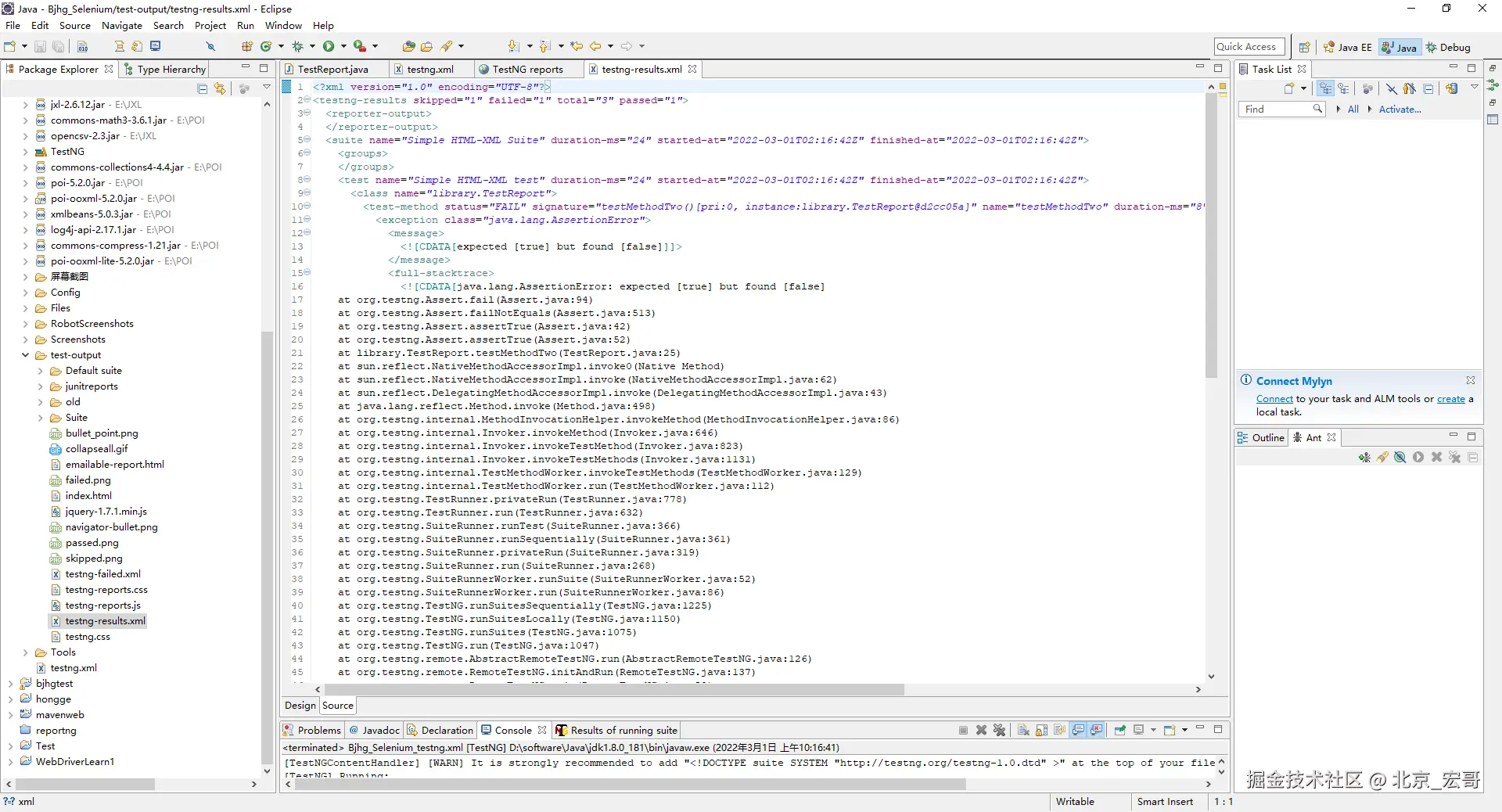This screenshot has width=1502, height=812.
Task: Click the Connect link in Mylyn panel
Action: pyautogui.click(x=1274, y=399)
